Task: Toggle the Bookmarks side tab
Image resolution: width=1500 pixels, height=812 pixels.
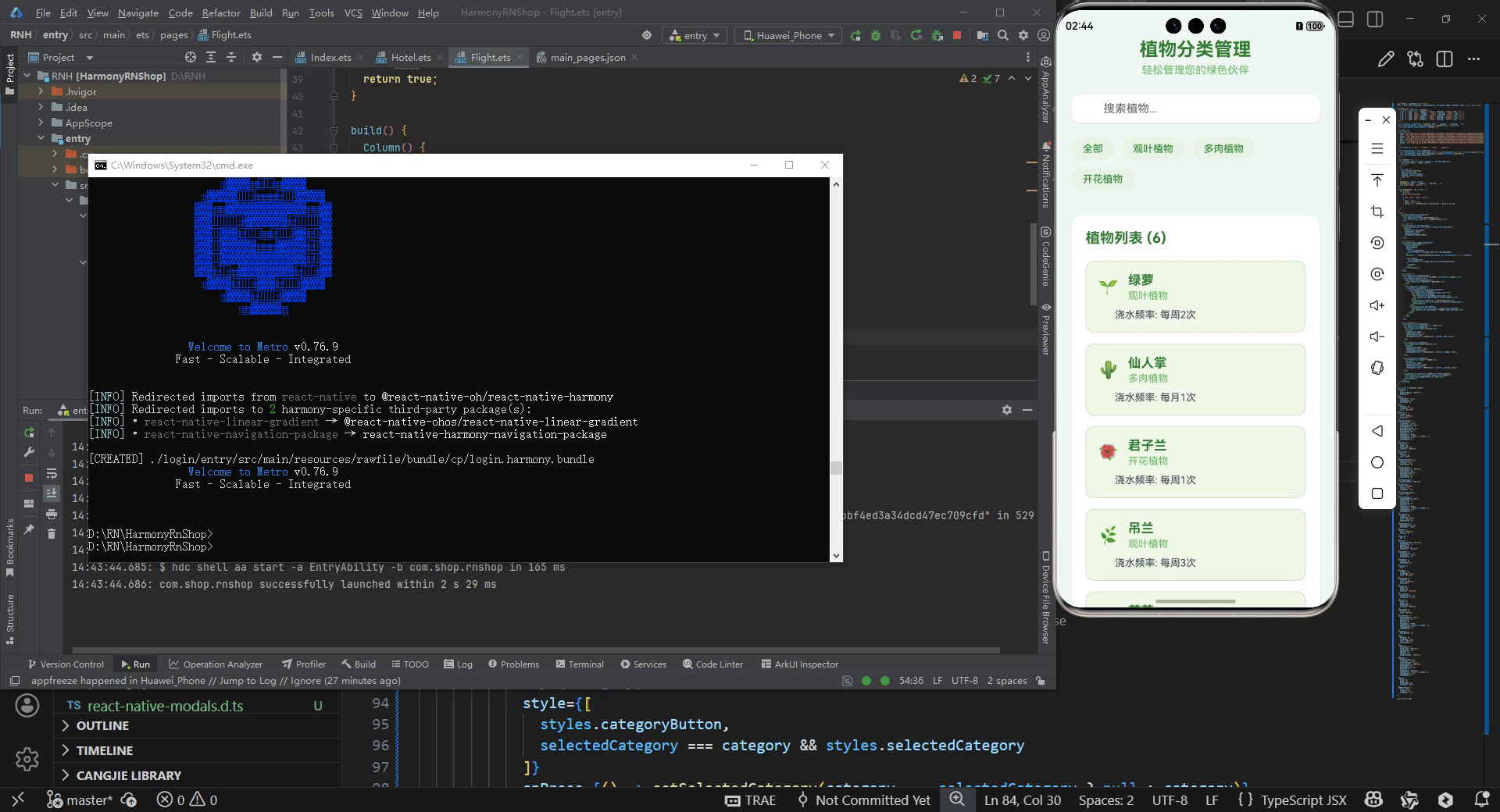Action: pos(9,547)
